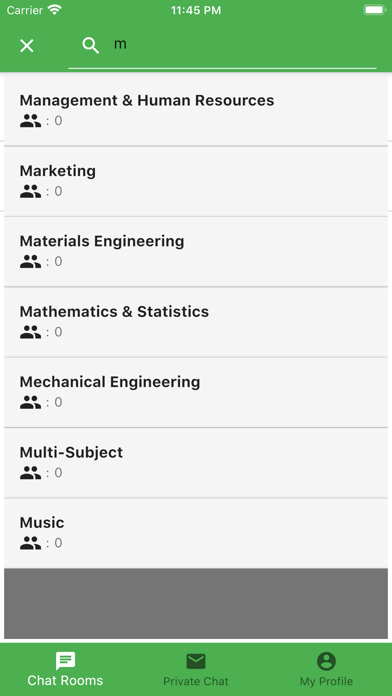Open the Music chat room

(196, 533)
